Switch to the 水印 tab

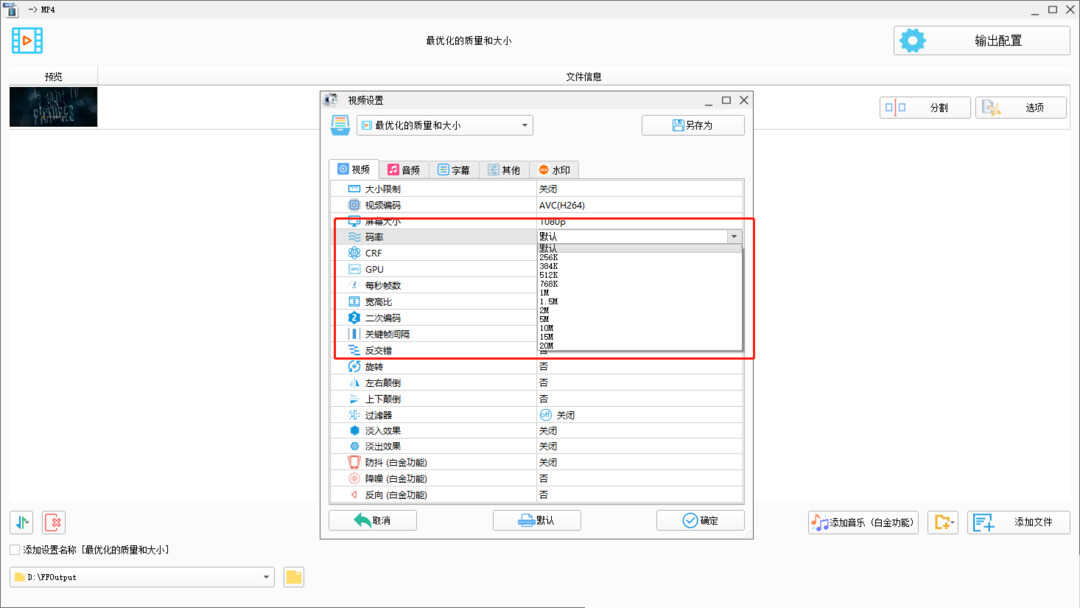[554, 170]
